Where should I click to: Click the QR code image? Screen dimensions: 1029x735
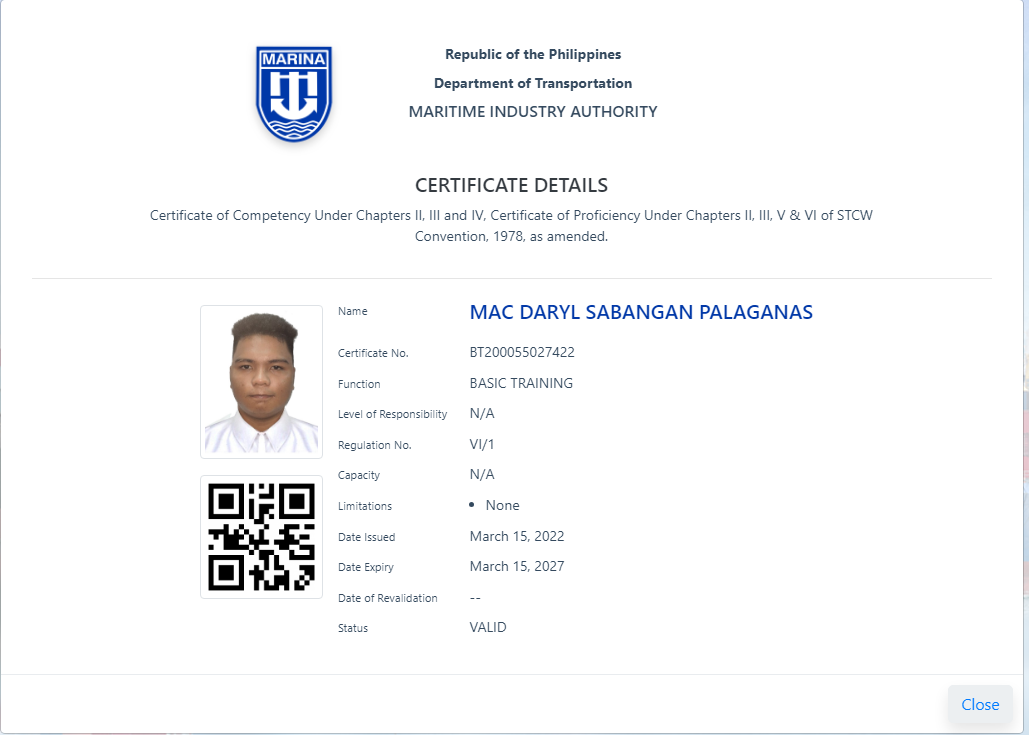coord(261,537)
